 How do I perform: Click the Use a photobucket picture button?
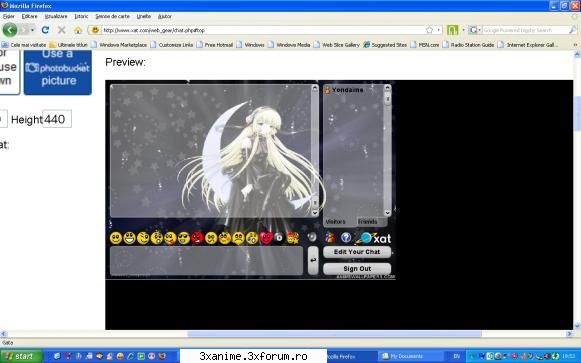[x=58, y=72]
